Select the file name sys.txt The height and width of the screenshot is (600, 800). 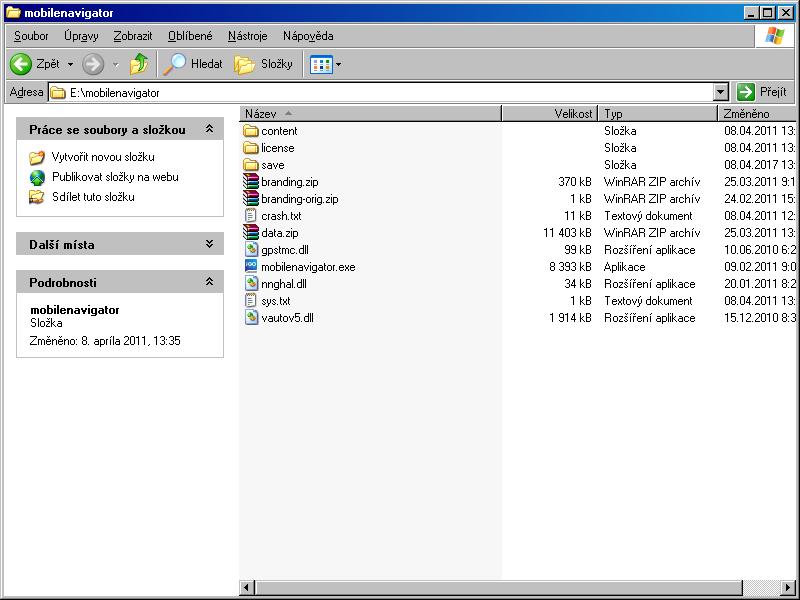(276, 301)
